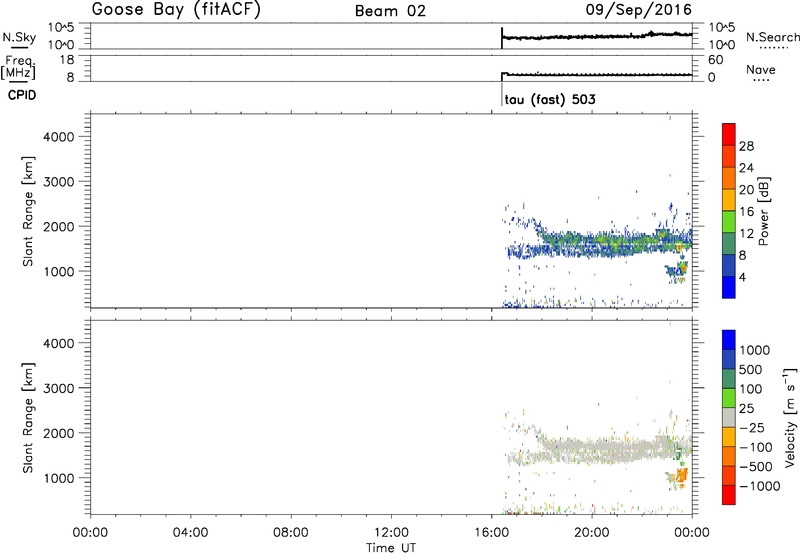The image size is (800, 554).
Task: Click the orange velocity patch near 1000 km
Action: point(681,475)
